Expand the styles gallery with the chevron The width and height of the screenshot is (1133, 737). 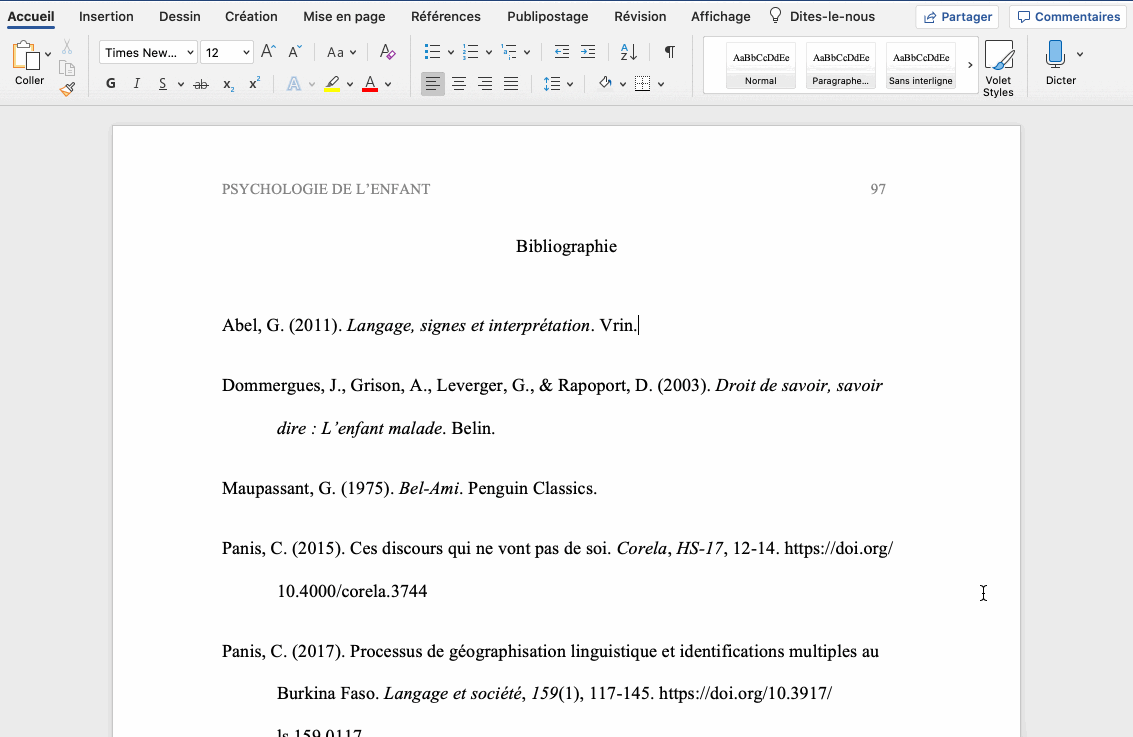tap(969, 65)
